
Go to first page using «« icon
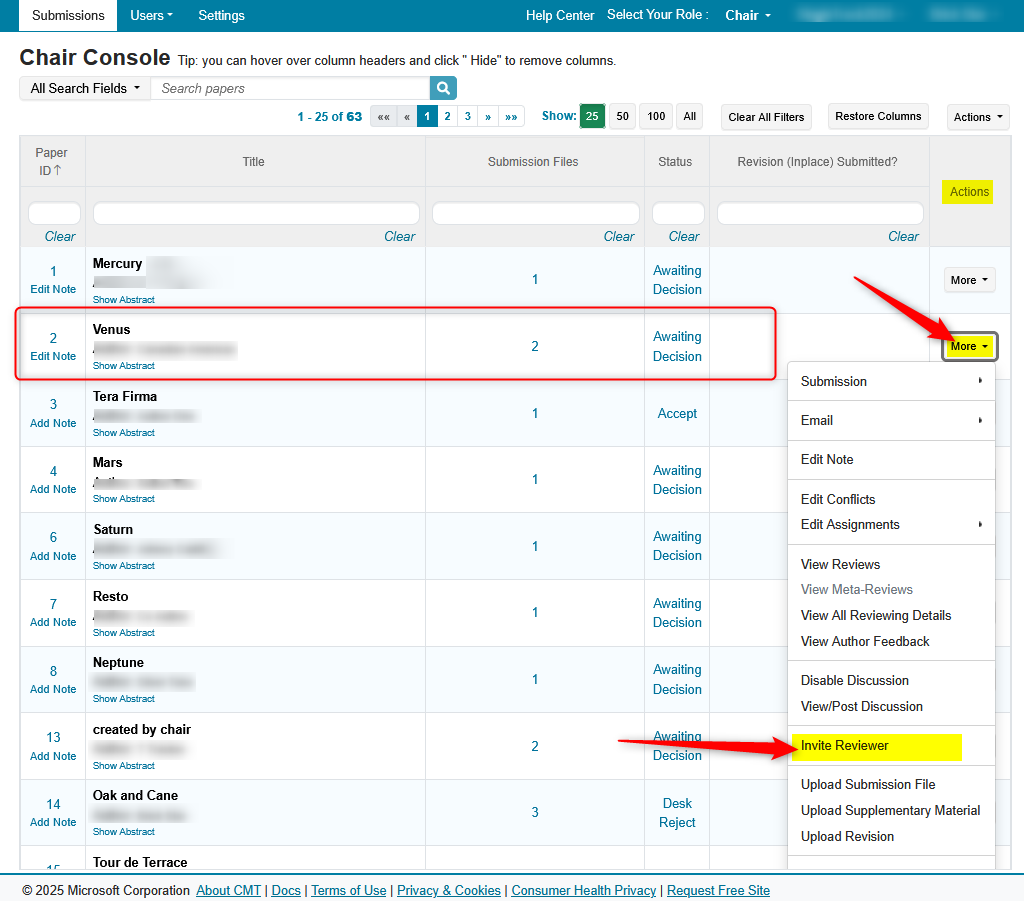click(x=383, y=117)
